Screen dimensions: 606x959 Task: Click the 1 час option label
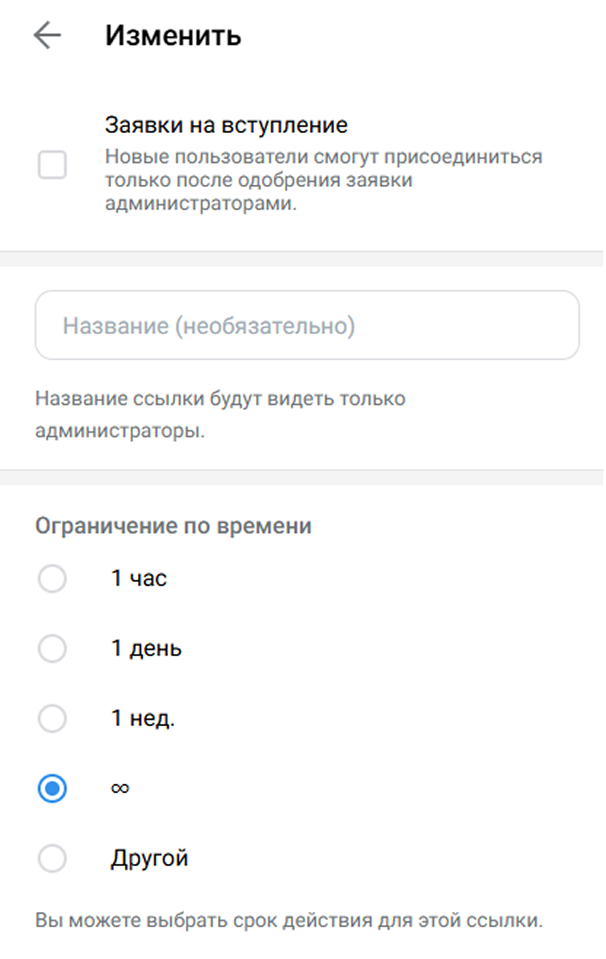pos(139,579)
